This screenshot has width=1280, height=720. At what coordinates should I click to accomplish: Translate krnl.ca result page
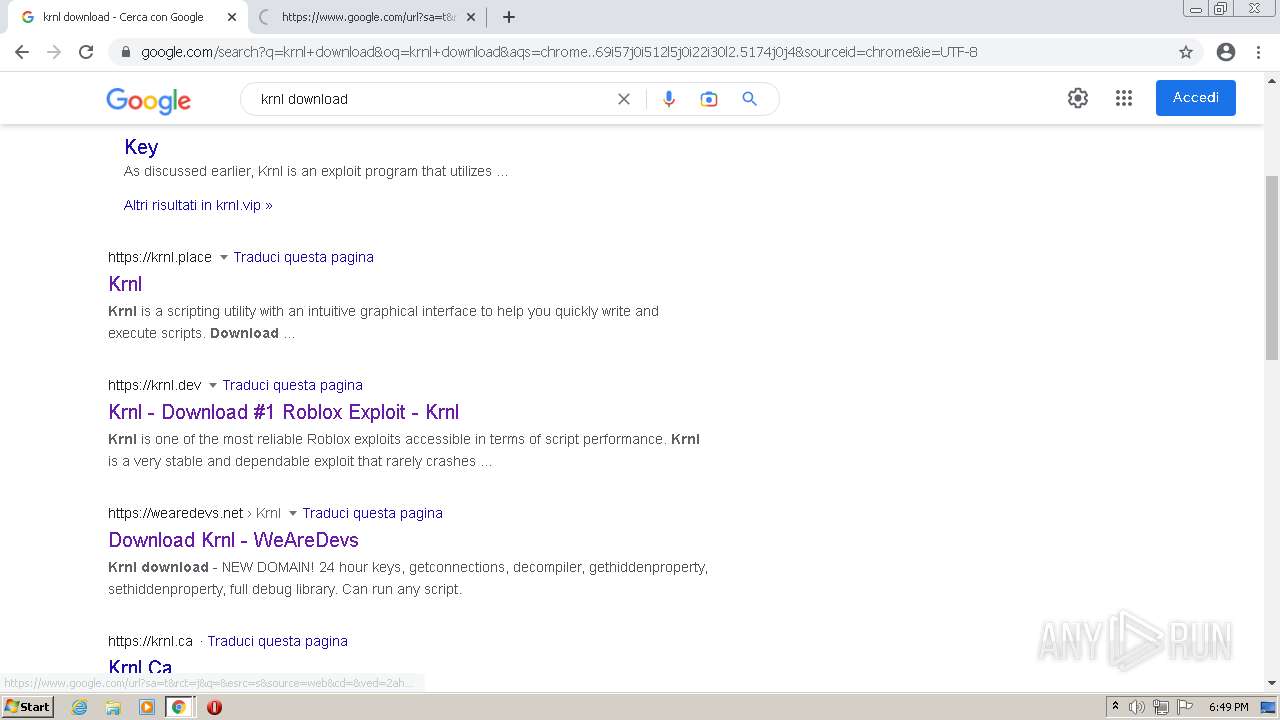coord(278,641)
